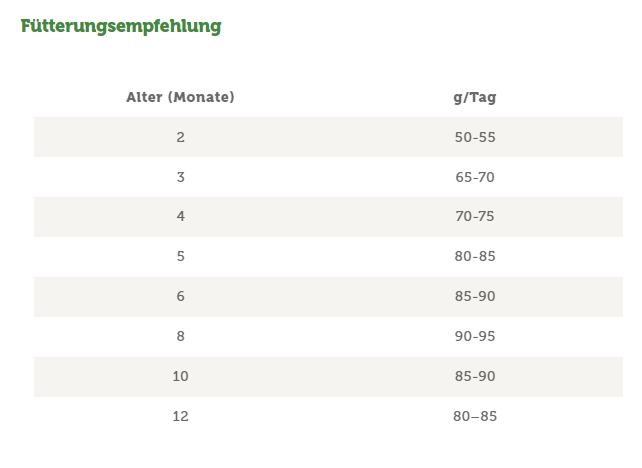Select the g/Tag column header
Viewport: 642px width, 468px height.
[x=474, y=97]
